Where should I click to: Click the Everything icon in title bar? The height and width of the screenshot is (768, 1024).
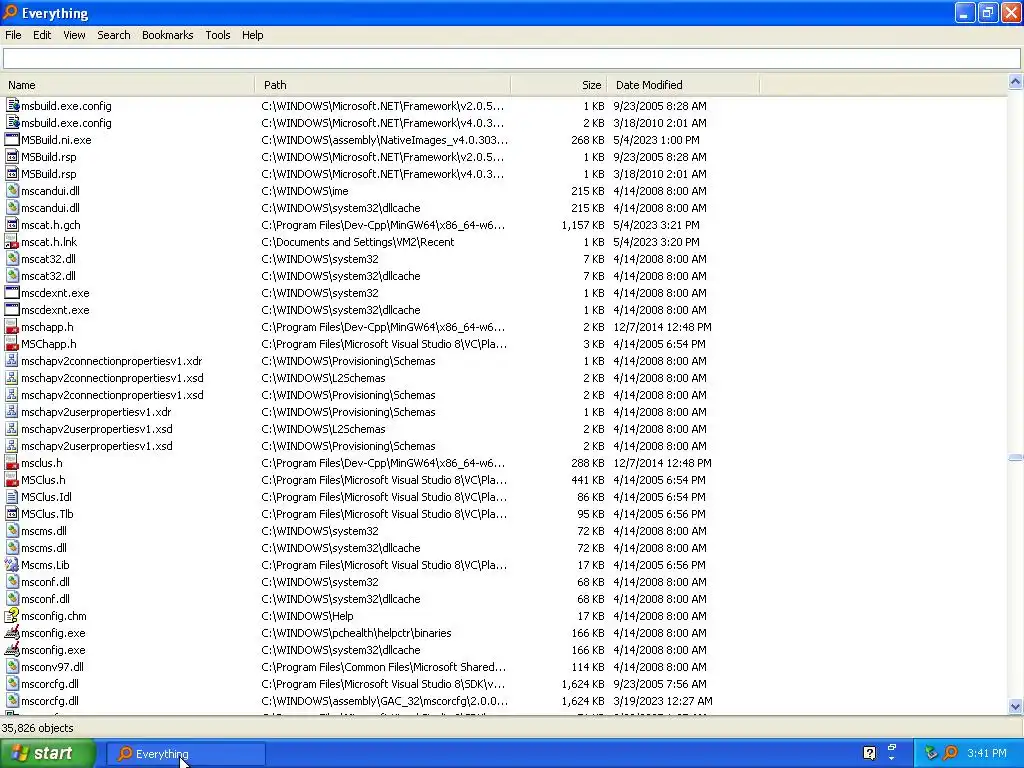click(x=10, y=12)
